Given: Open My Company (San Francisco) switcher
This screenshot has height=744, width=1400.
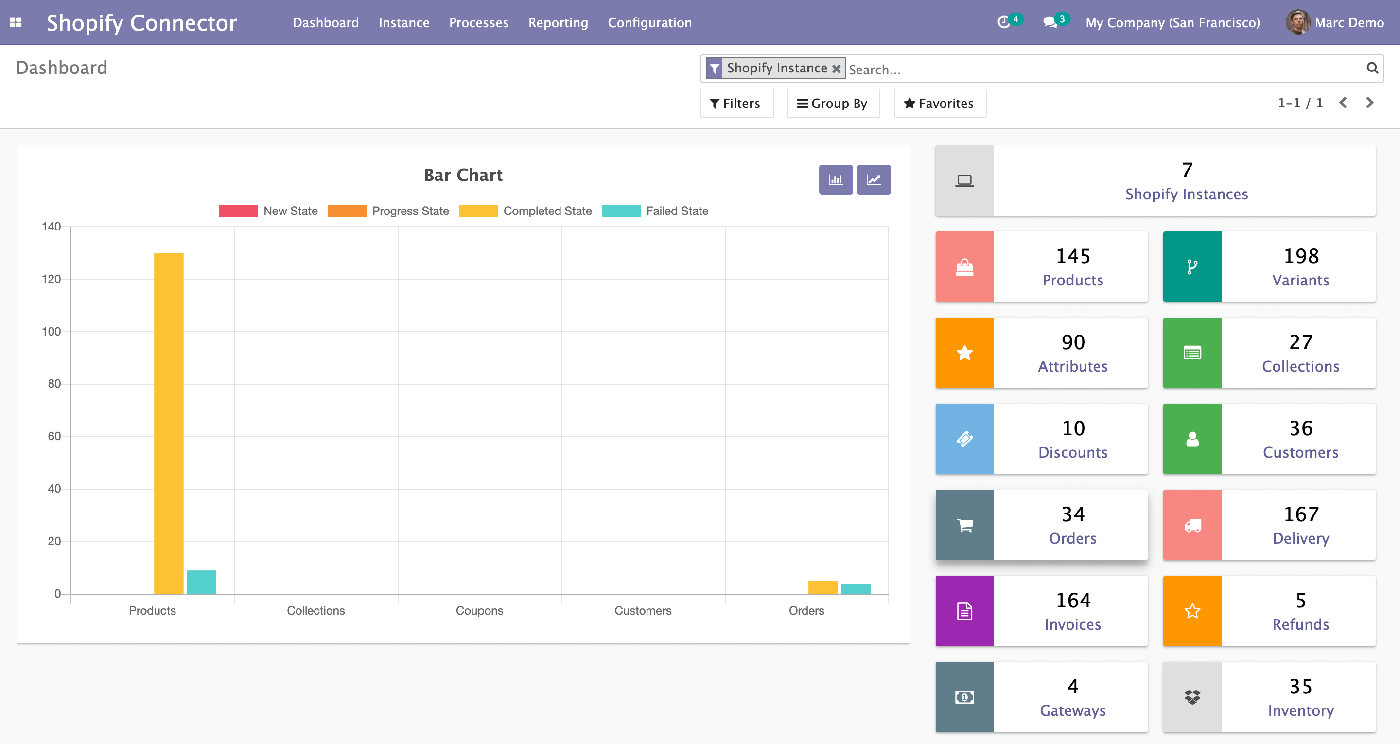Looking at the screenshot, I should point(1173,22).
